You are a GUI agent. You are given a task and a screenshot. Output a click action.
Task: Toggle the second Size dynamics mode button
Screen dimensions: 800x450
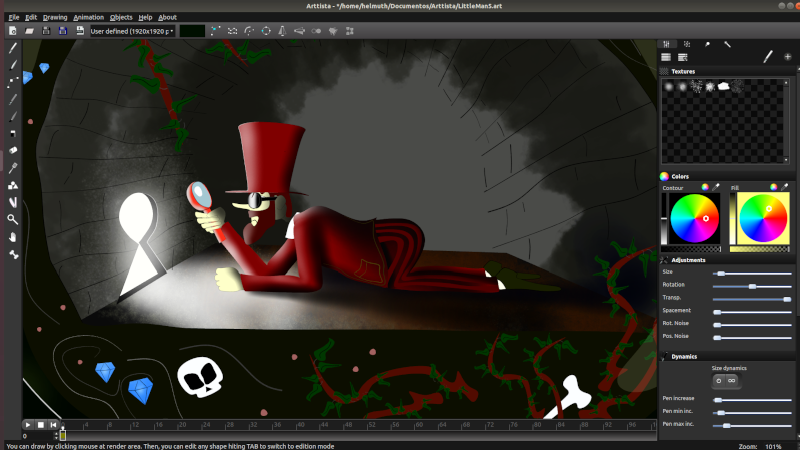coord(731,380)
